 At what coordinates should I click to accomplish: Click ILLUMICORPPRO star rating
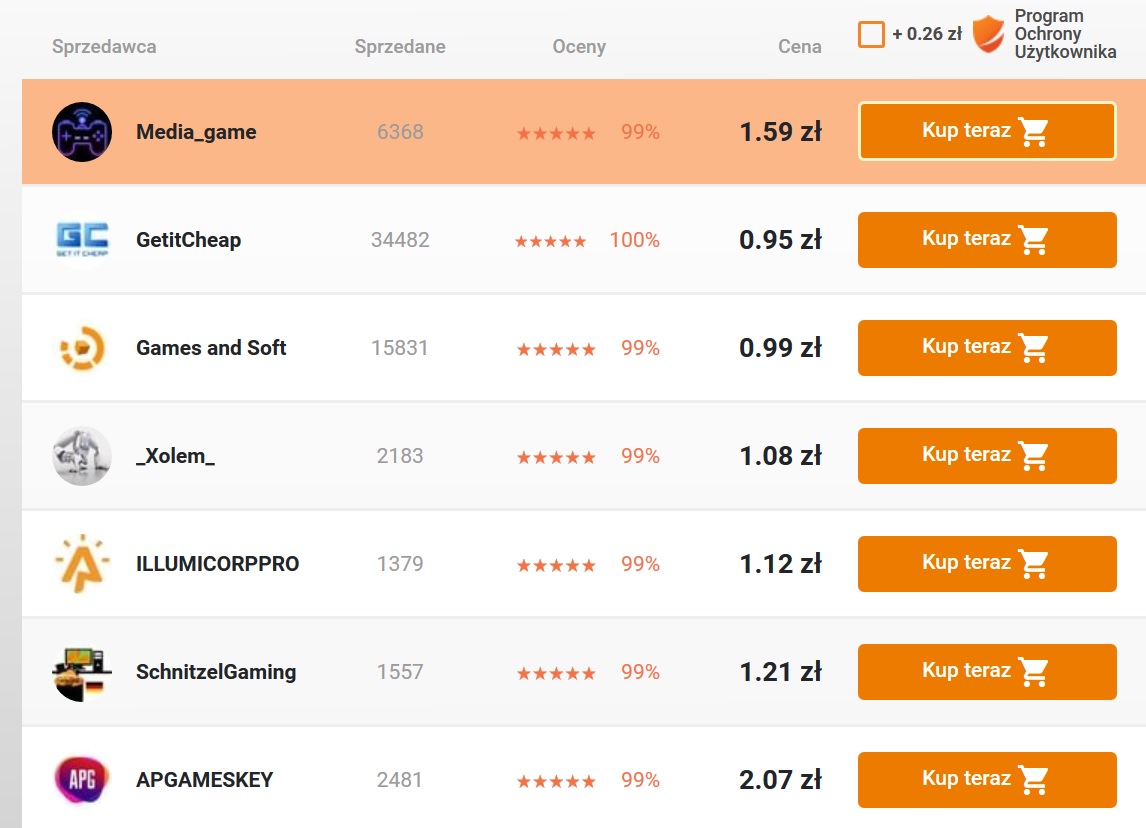tap(556, 565)
